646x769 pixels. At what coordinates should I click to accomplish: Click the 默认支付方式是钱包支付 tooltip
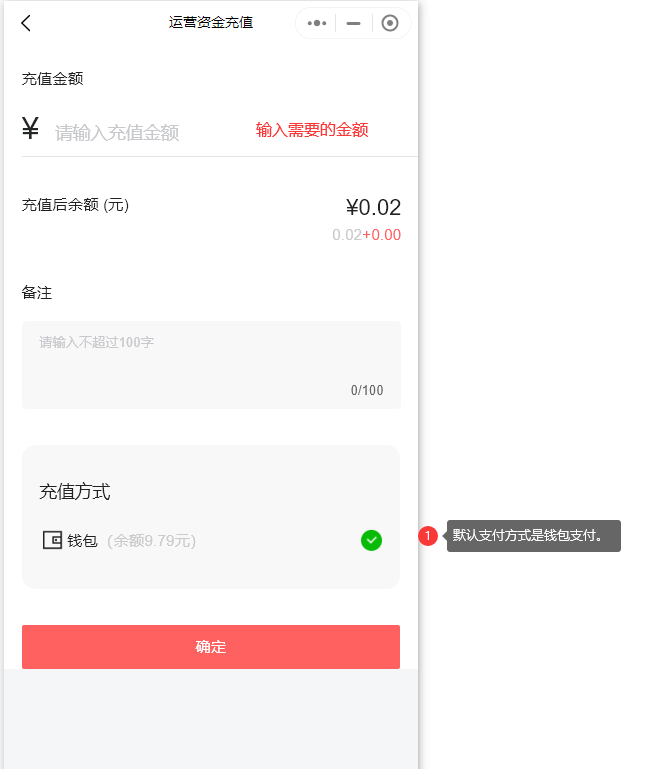pyautogui.click(x=533, y=536)
